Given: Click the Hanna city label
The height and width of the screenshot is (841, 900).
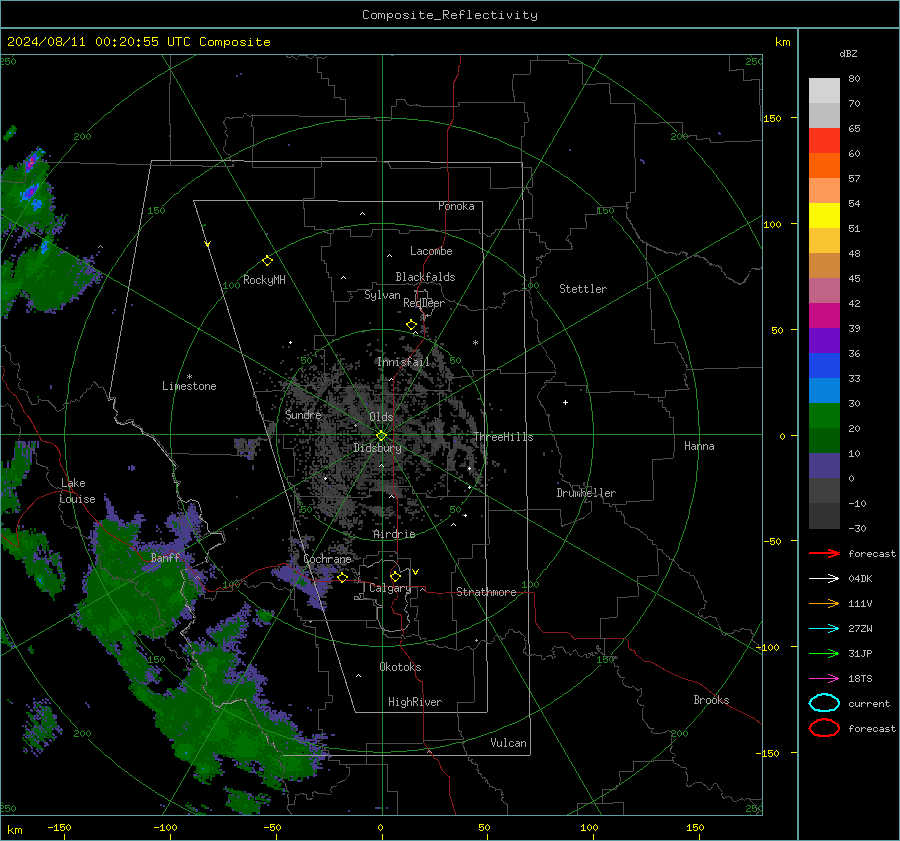Looking at the screenshot, I should pyautogui.click(x=699, y=446).
